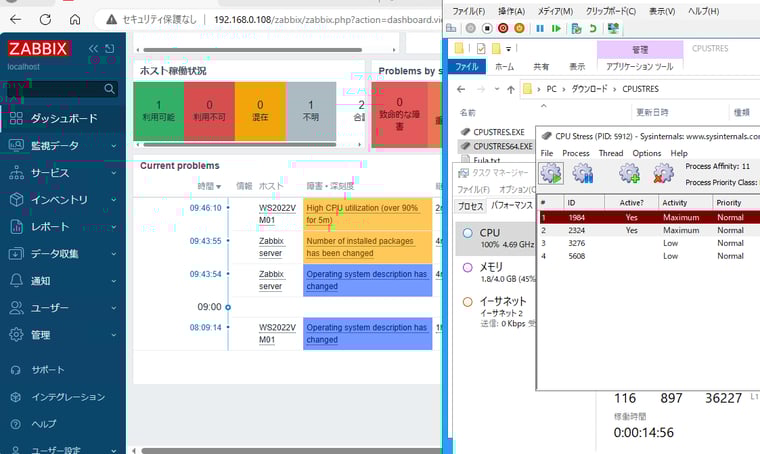760x454 pixels.
Task: Select 共有 tab in Explorer ribbon
Action: click(x=541, y=67)
